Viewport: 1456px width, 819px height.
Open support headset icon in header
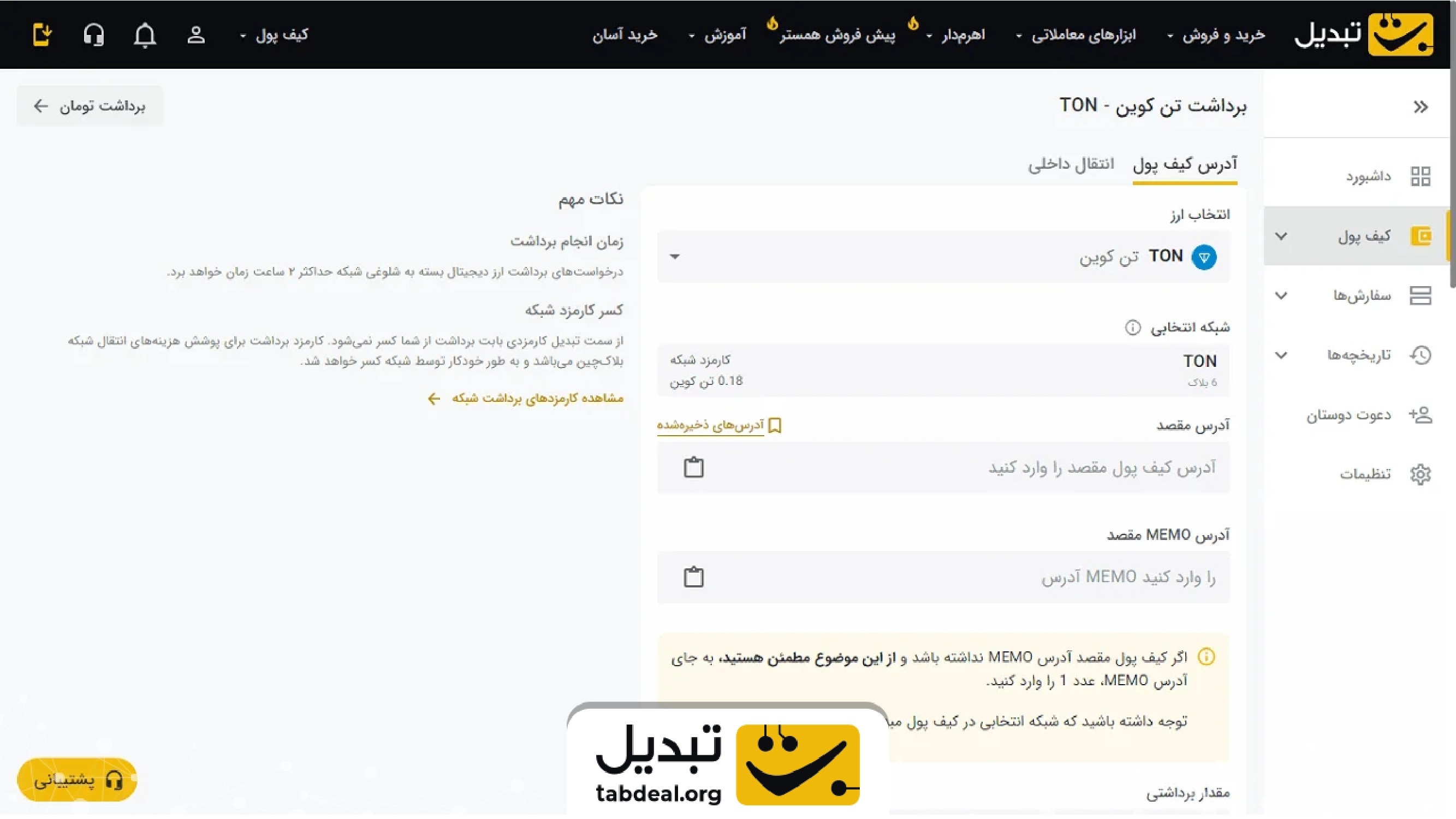pos(94,35)
